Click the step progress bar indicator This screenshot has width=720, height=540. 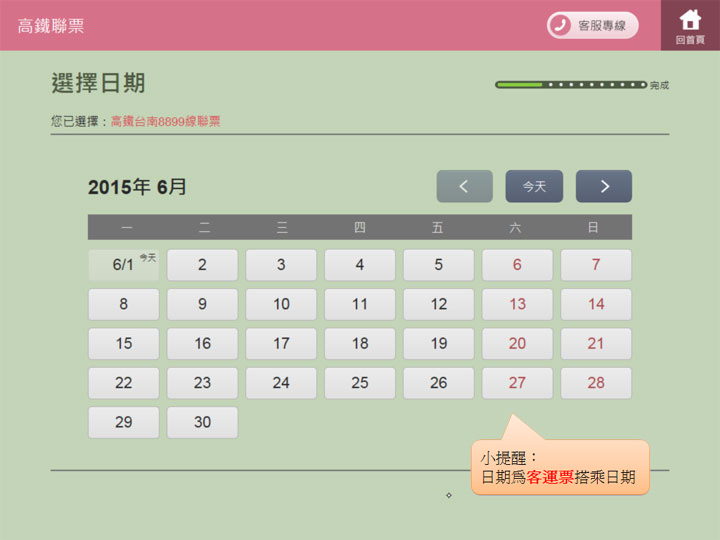[x=571, y=85]
